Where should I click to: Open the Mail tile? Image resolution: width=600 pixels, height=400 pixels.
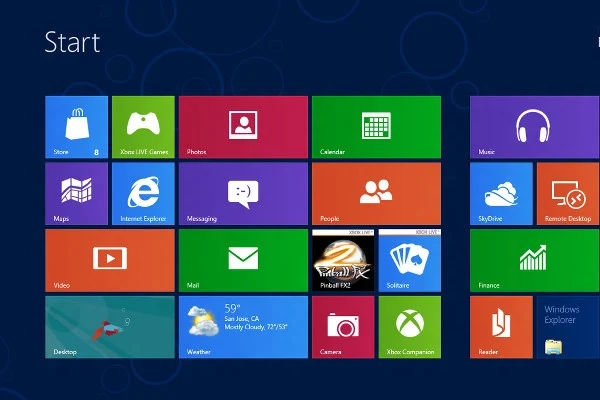[243, 260]
